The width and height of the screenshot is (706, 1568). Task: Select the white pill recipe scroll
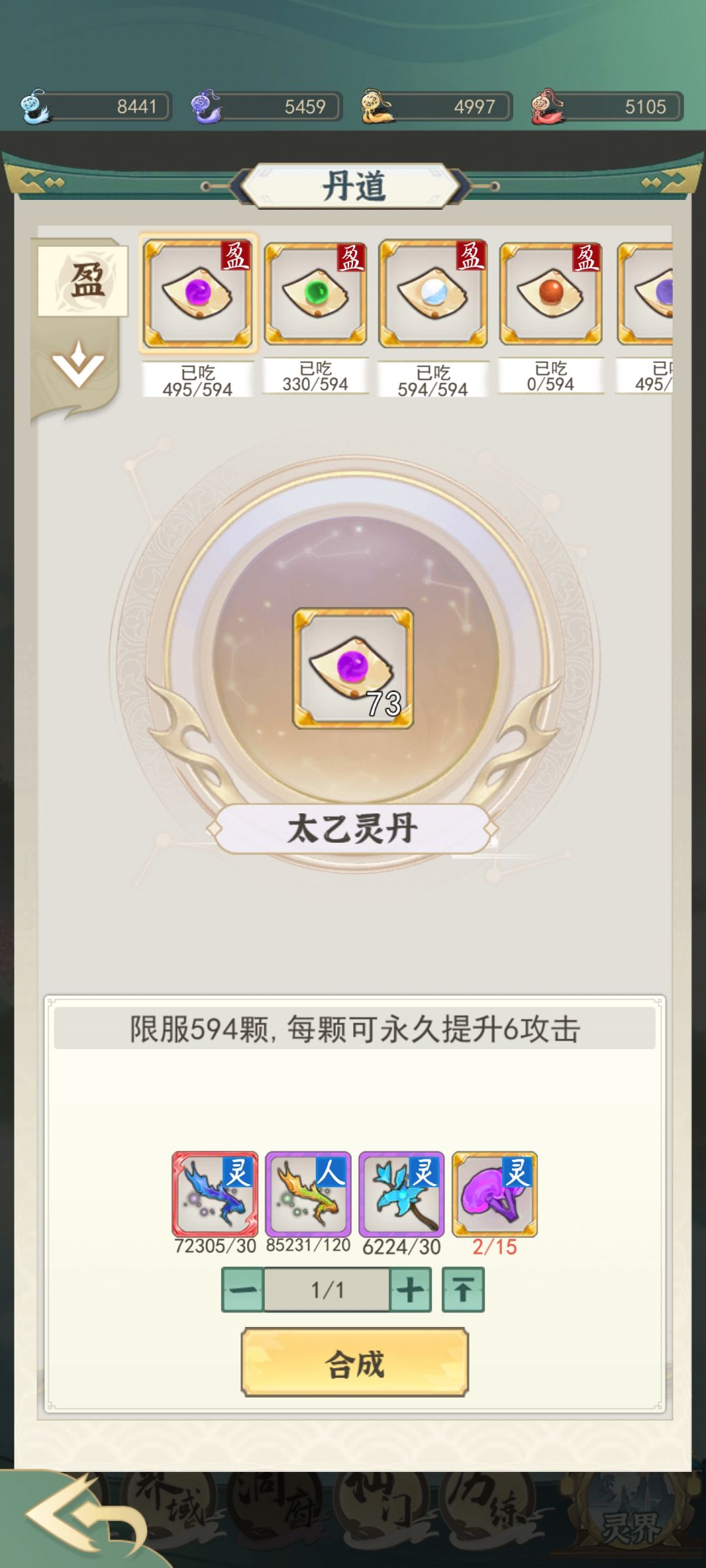click(433, 293)
